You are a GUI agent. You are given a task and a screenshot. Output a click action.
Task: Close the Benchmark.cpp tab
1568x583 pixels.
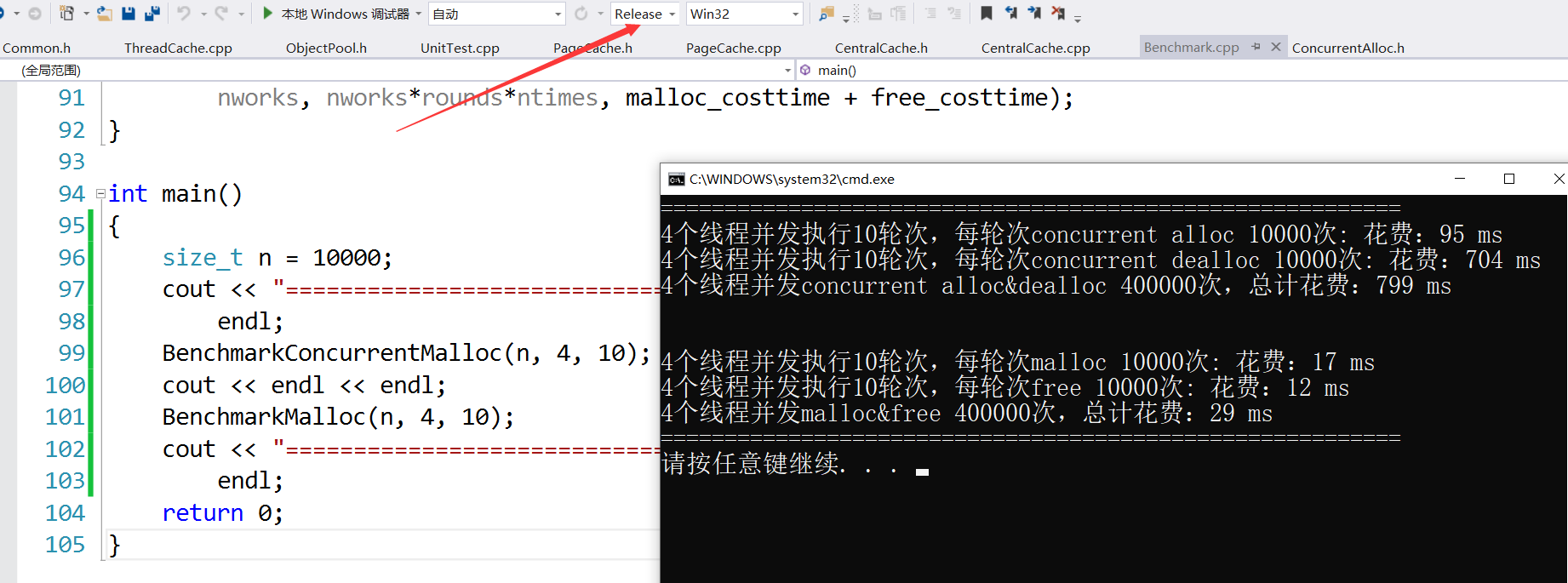click(1275, 47)
